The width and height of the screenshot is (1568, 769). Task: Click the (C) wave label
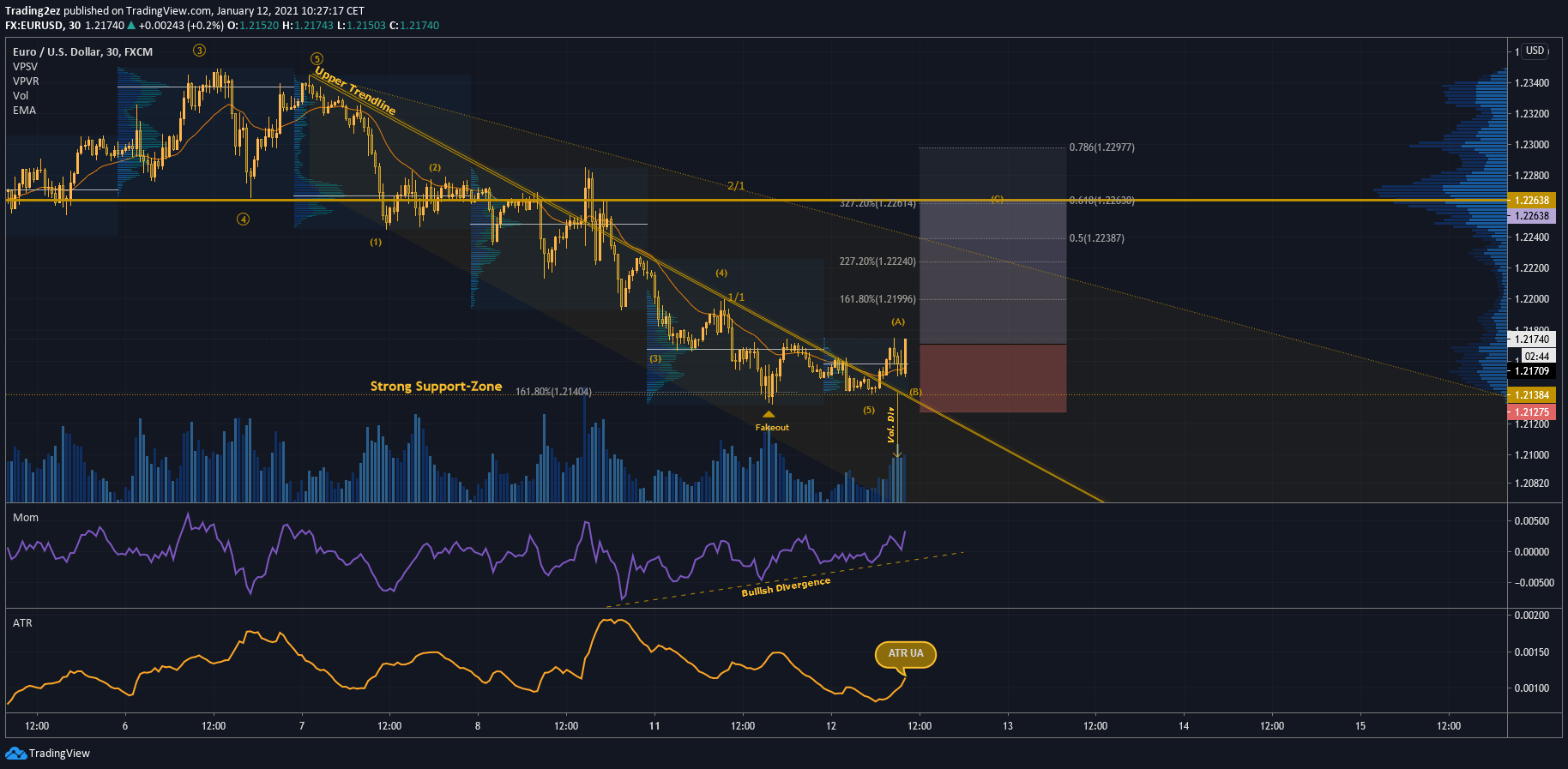(997, 199)
